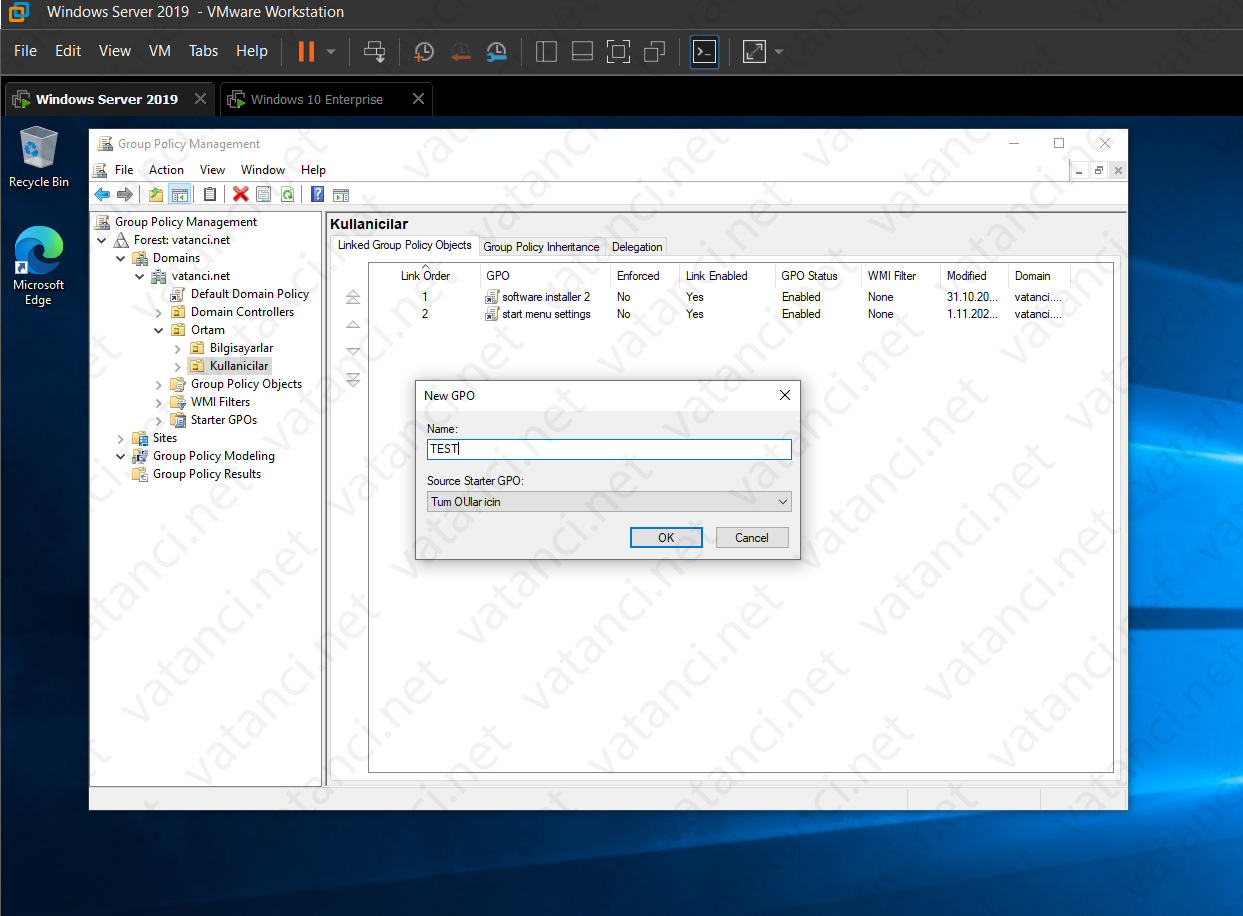
Task: Click OK in the New GPO dialog
Action: point(666,537)
